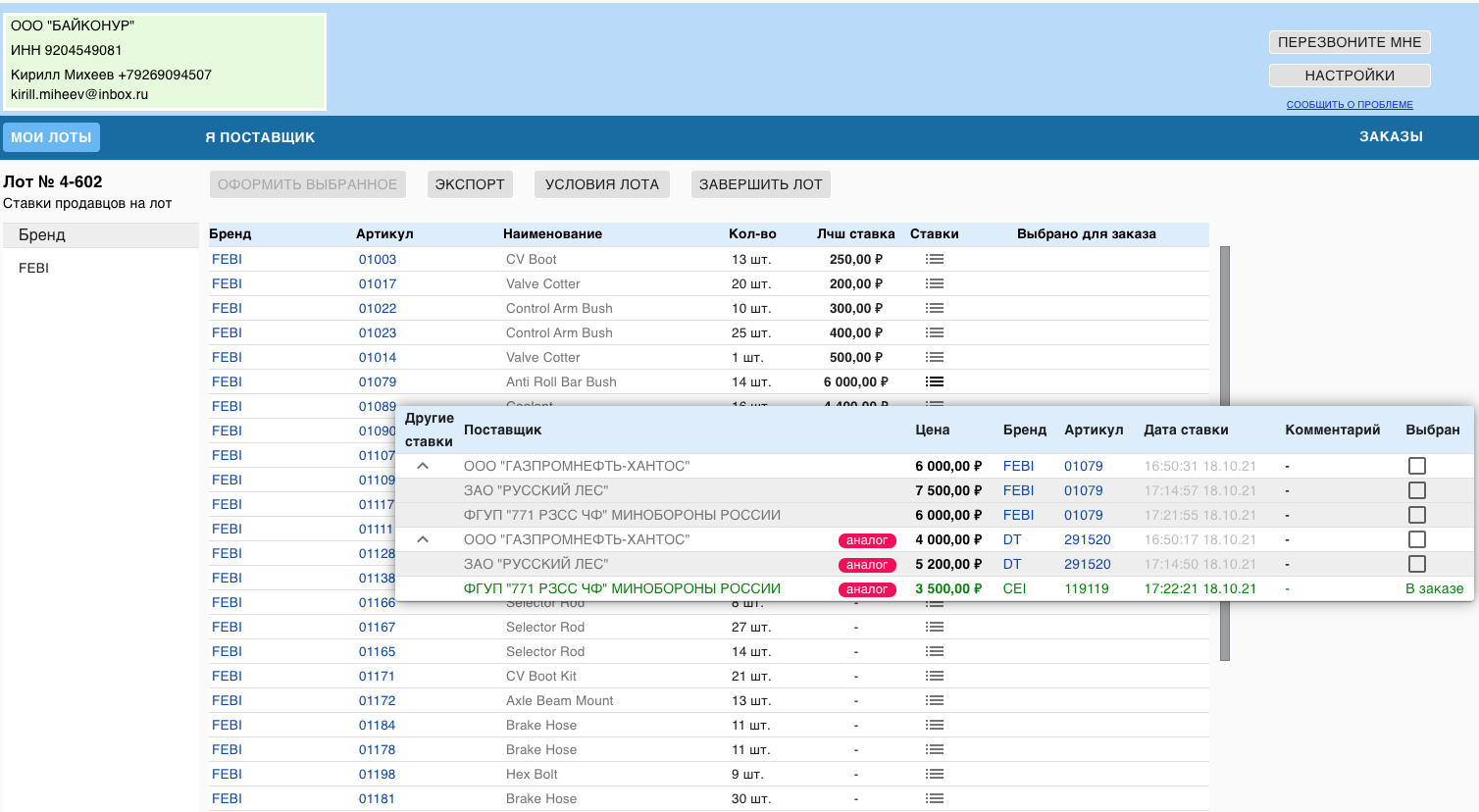This screenshot has width=1479, height=812.
Task: Open bids list icon for article 01023
Action: point(935,332)
